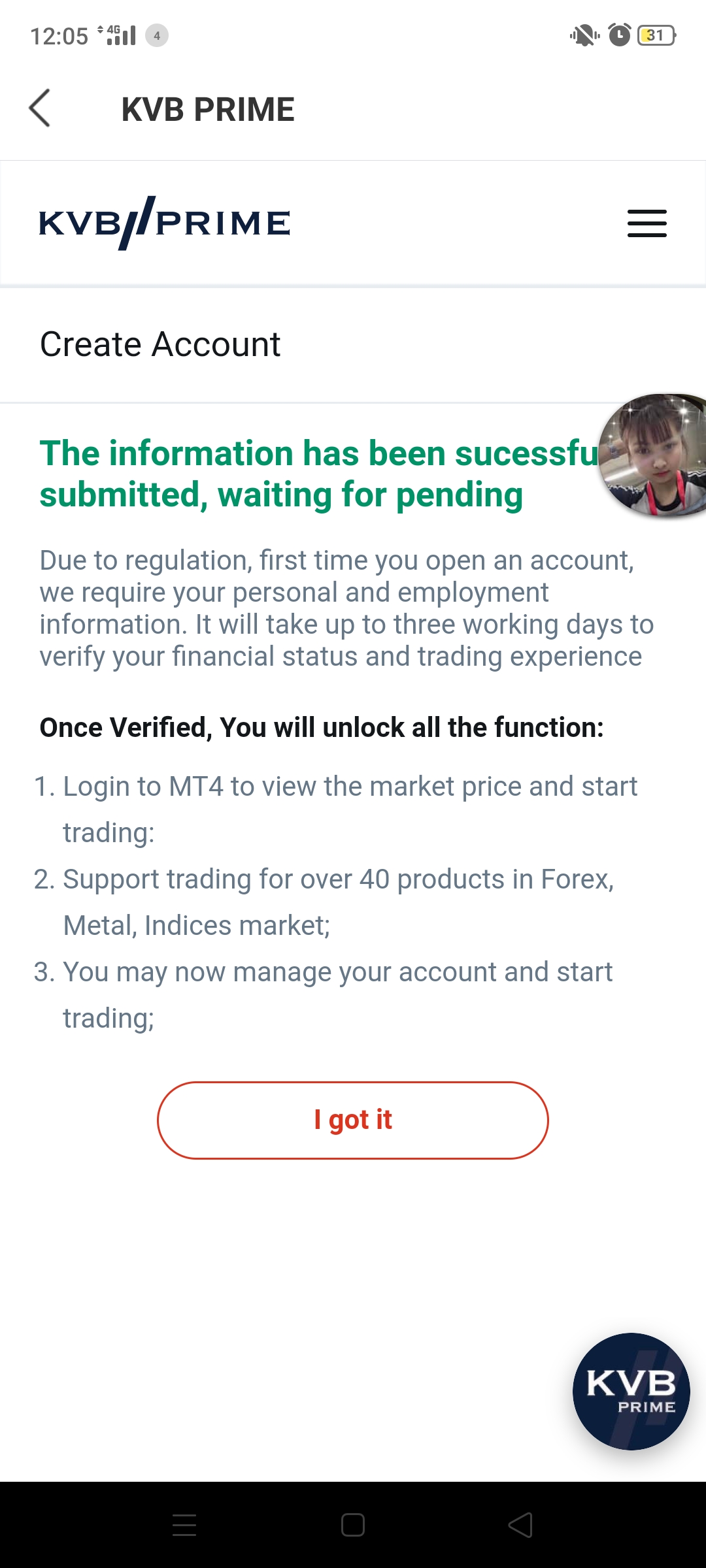This screenshot has width=706, height=1568.
Task: Tap the back arrow beside KVB PRIME
Action: pyautogui.click(x=40, y=108)
